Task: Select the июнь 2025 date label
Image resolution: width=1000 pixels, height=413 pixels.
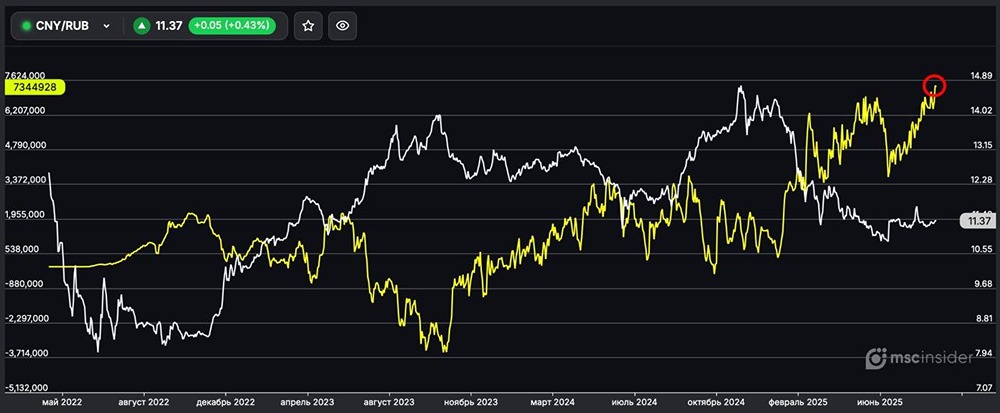Action: click(x=881, y=403)
